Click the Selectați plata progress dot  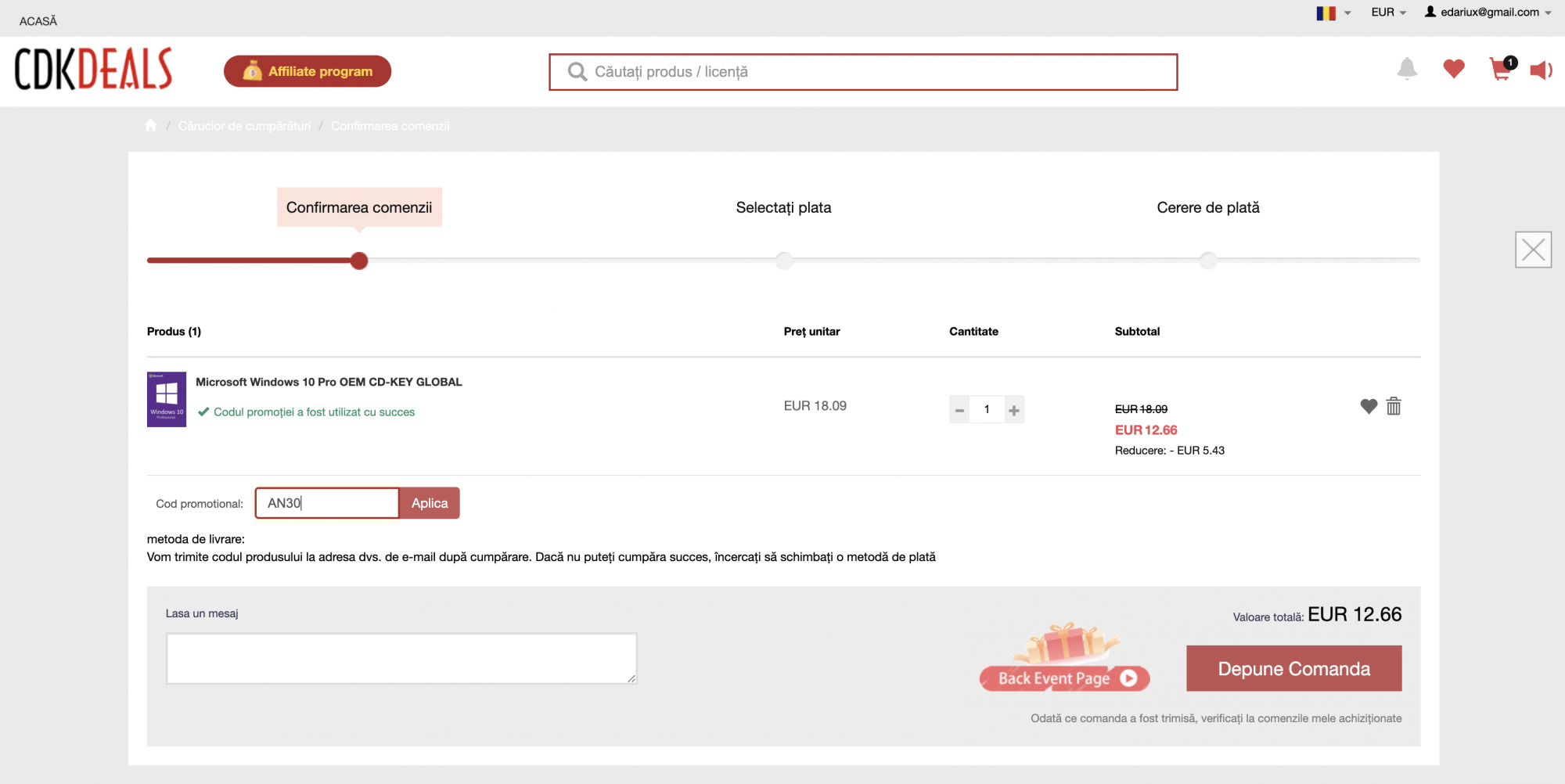tap(784, 261)
